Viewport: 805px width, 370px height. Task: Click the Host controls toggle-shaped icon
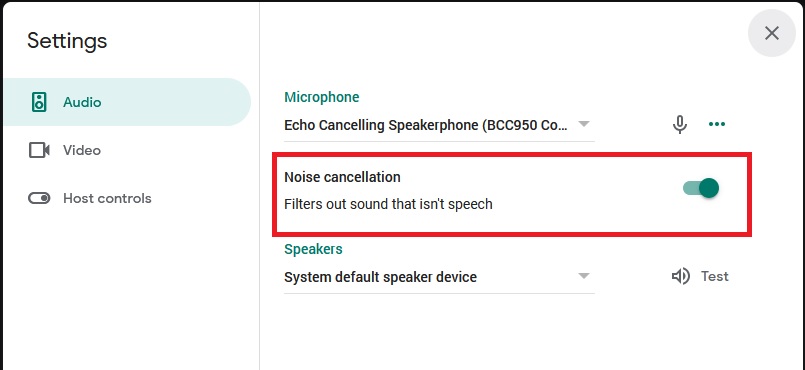pyautogui.click(x=39, y=198)
